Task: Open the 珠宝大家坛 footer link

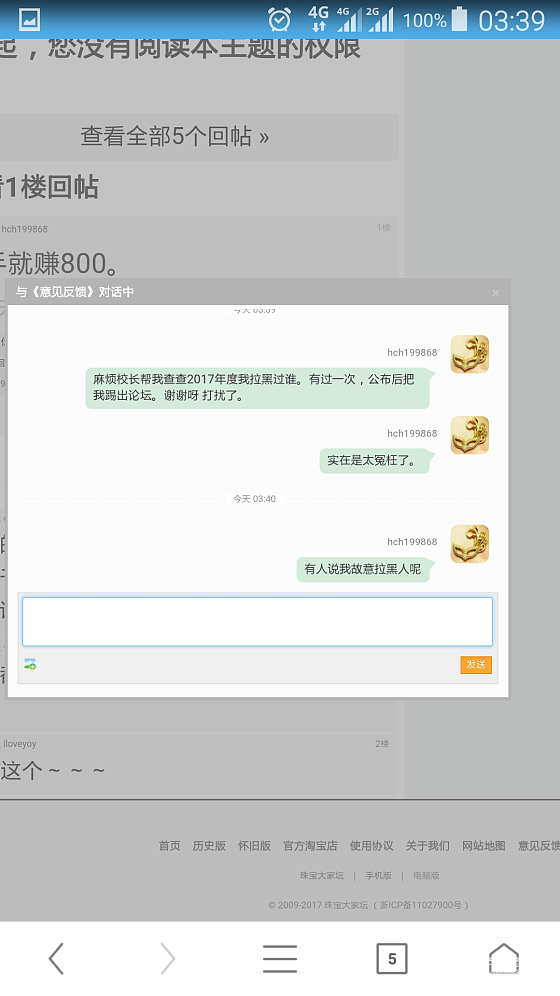Action: click(322, 875)
